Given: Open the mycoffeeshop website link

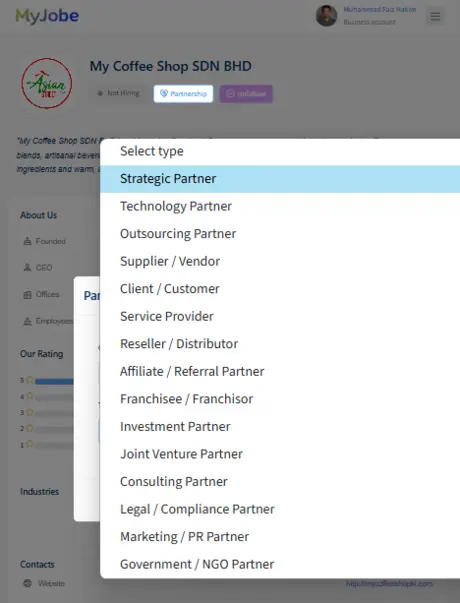Looking at the screenshot, I should click(389, 584).
